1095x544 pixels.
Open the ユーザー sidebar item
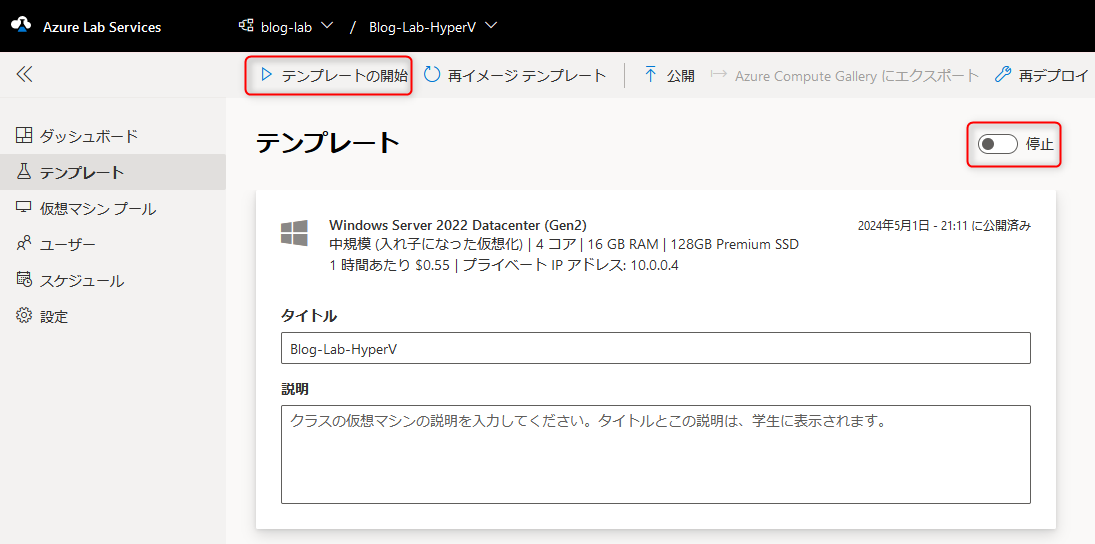click(112, 244)
